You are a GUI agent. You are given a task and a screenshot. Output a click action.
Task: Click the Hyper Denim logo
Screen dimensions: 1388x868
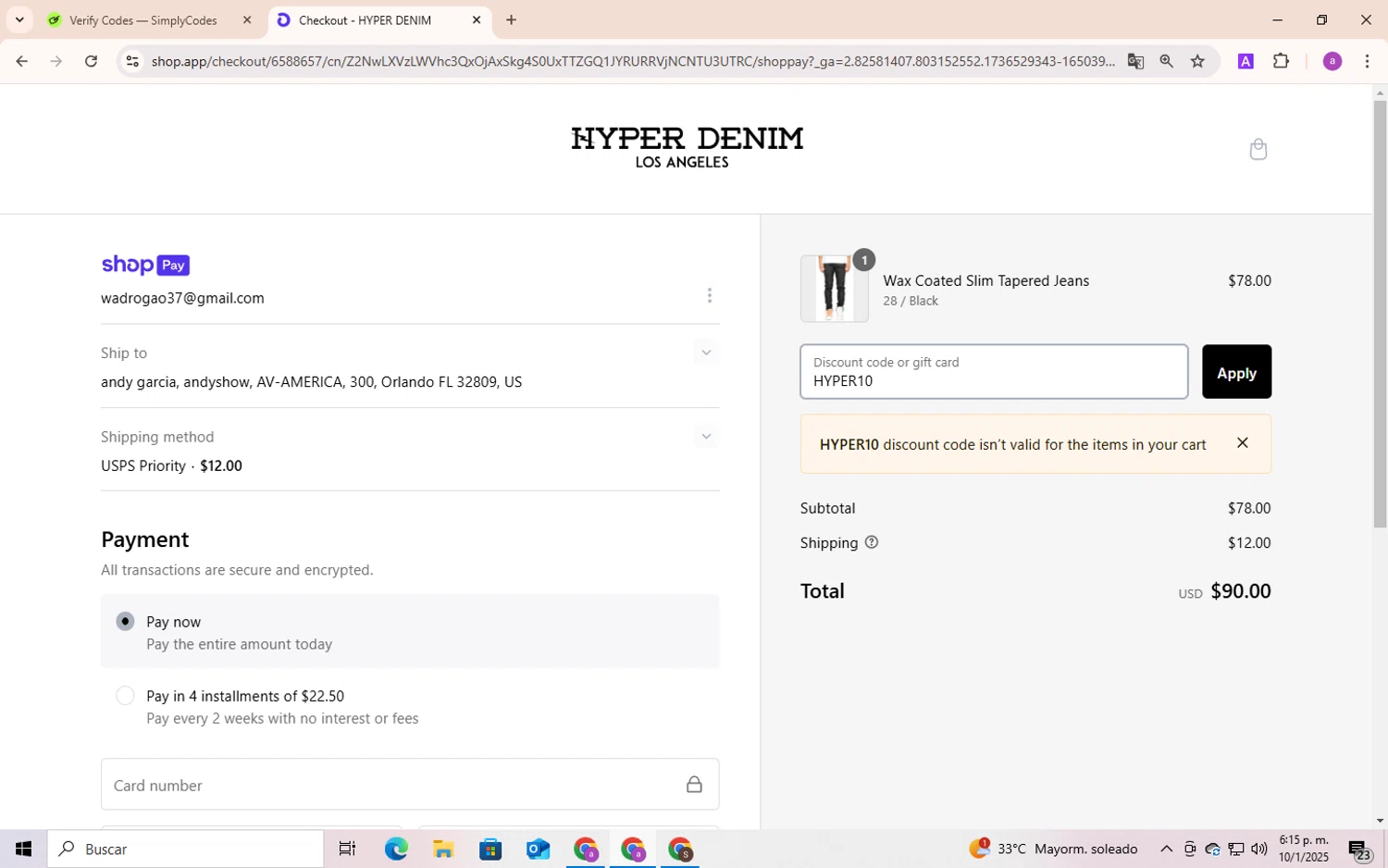point(687,148)
